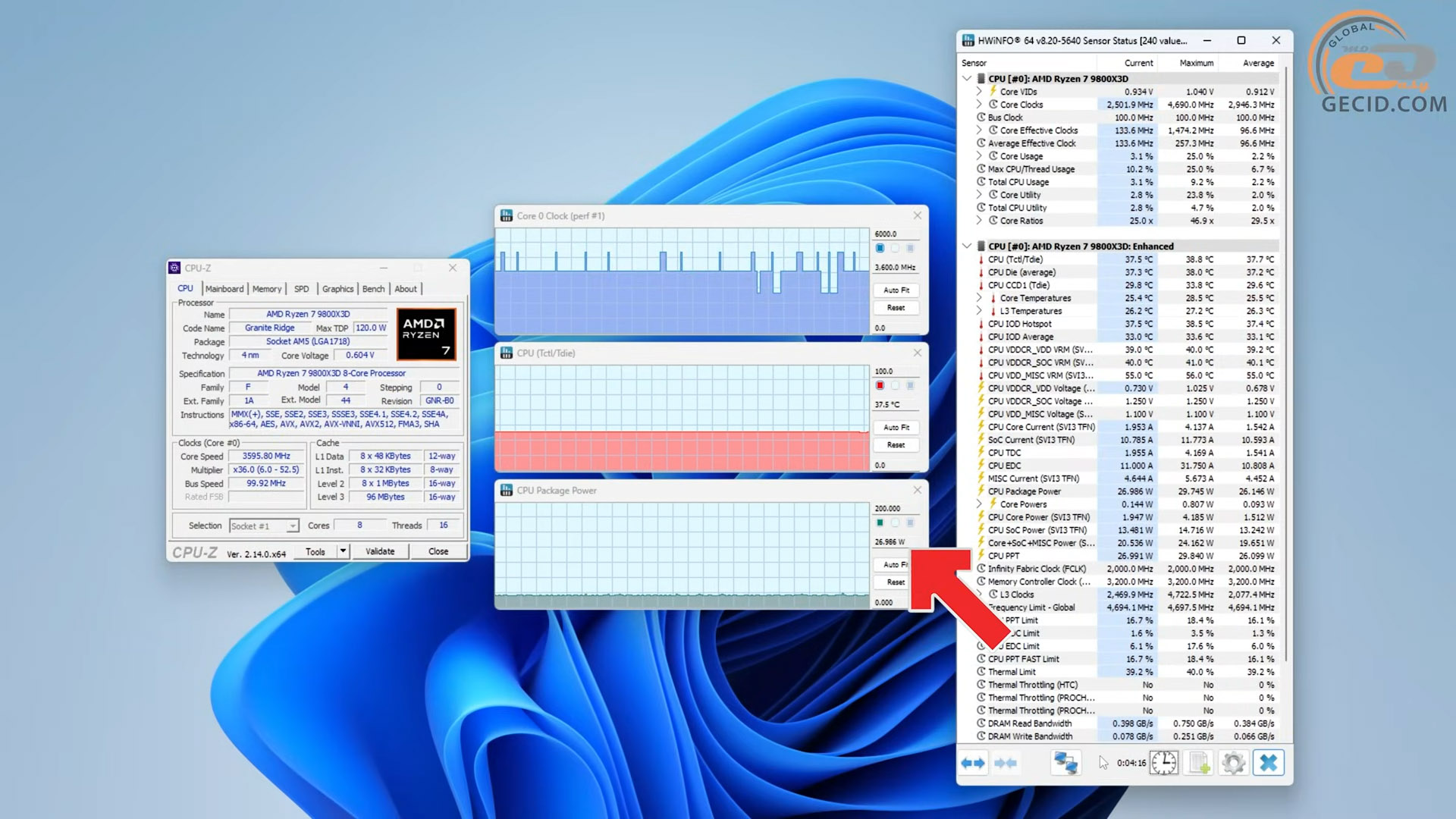Screen dimensions: 1456x819
Task: Expand the Core Clocks sensor row
Action: coord(979,105)
